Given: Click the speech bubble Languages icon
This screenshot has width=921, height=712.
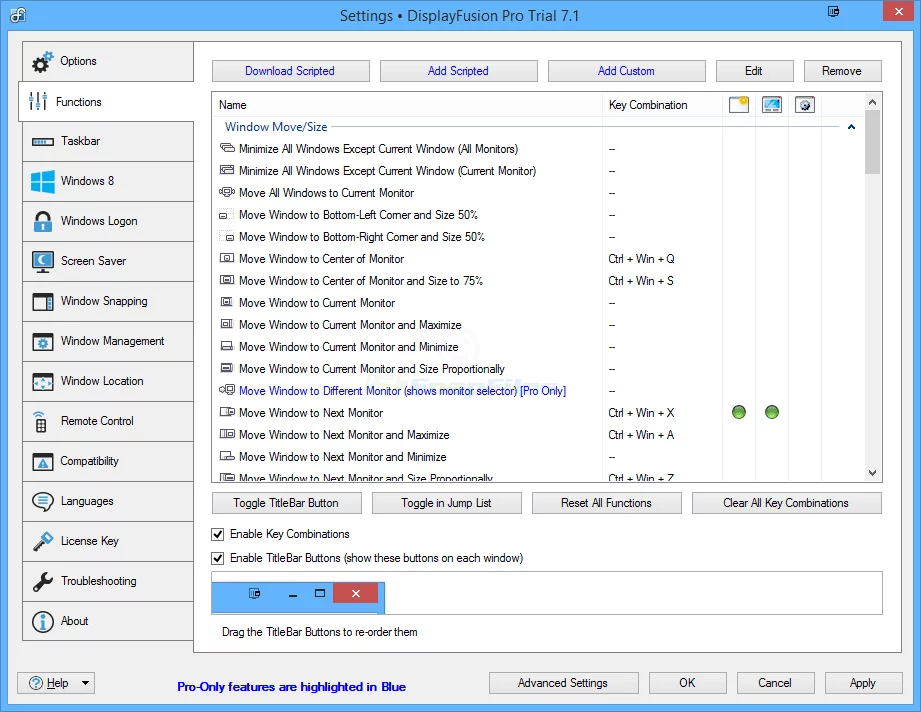Looking at the screenshot, I should pos(42,501).
